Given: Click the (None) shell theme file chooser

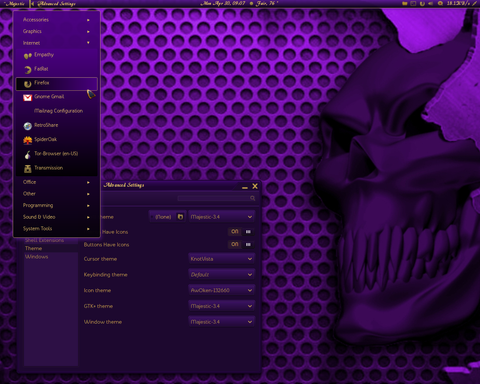Looking at the screenshot, I should click(x=167, y=217).
